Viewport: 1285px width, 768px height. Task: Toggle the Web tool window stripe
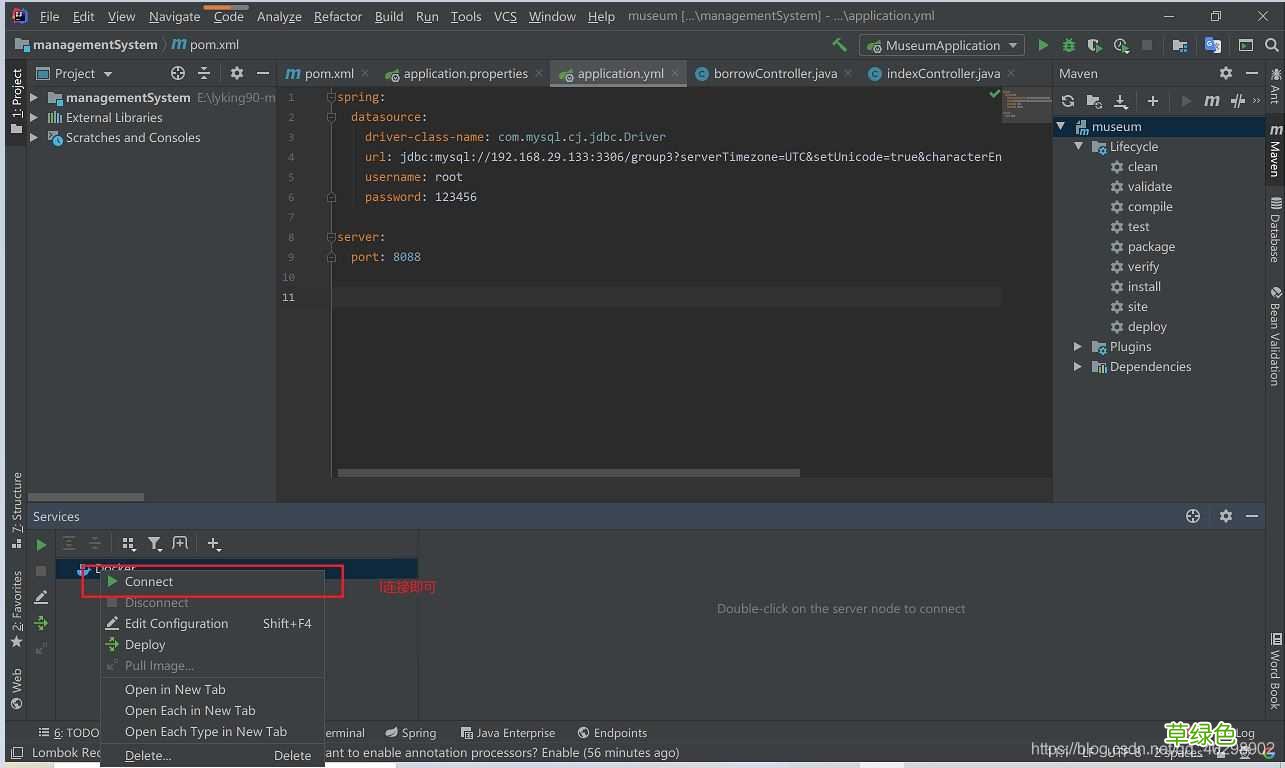click(x=16, y=689)
